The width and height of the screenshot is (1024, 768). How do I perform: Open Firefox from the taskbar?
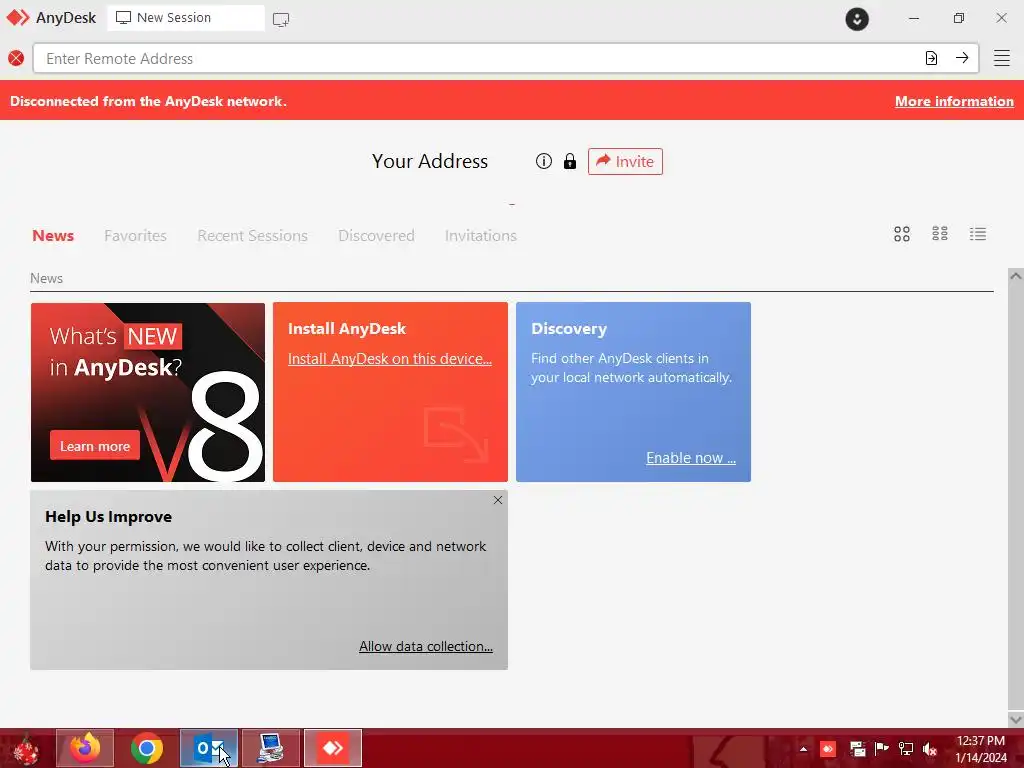coord(85,748)
